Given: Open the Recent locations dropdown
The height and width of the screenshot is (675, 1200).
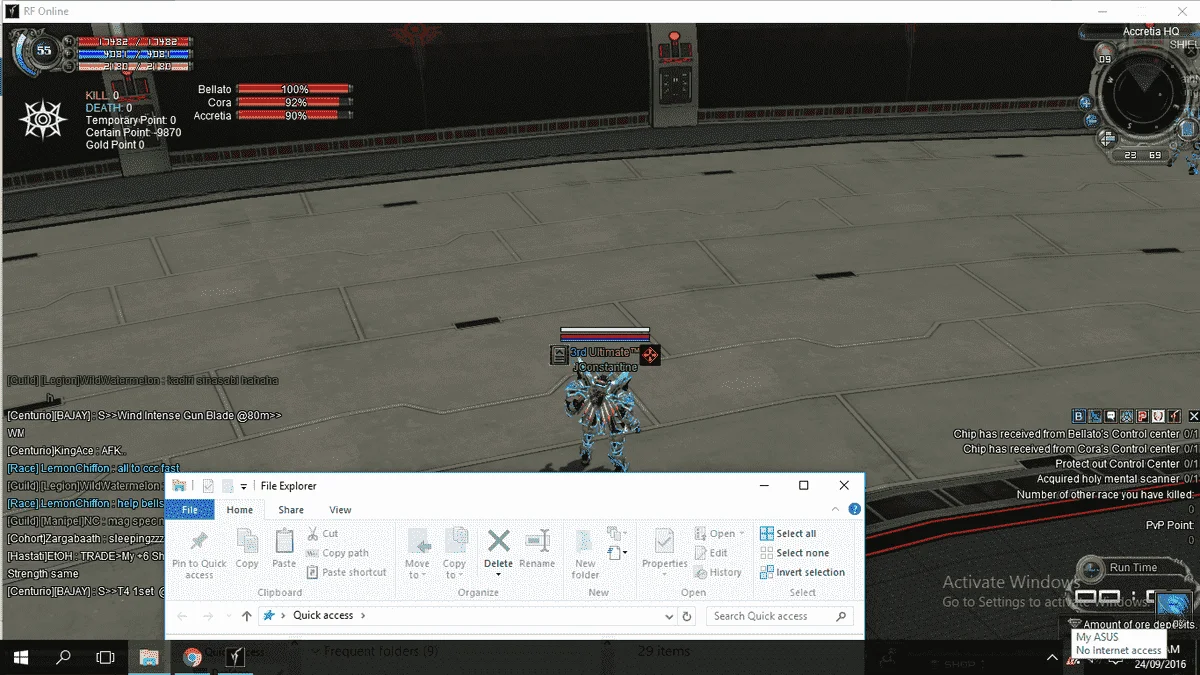Looking at the screenshot, I should coord(227,617).
